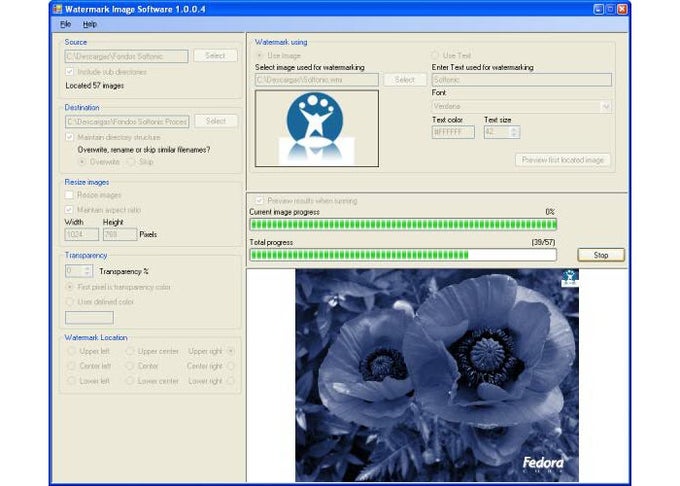Click the Destination folder path field
Viewport: 680px width, 486px height.
pos(127,122)
